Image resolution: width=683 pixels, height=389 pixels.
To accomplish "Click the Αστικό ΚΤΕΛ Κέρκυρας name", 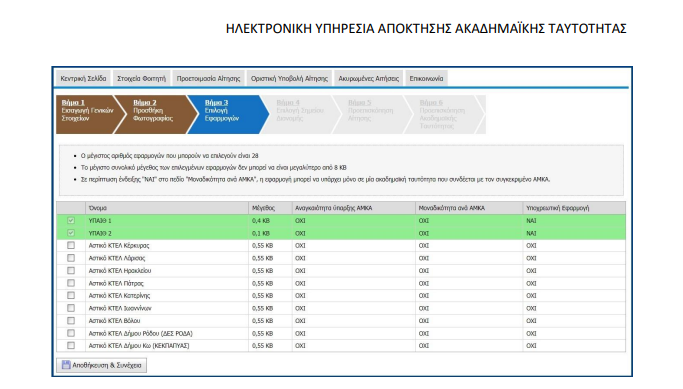I will pyautogui.click(x=118, y=246).
